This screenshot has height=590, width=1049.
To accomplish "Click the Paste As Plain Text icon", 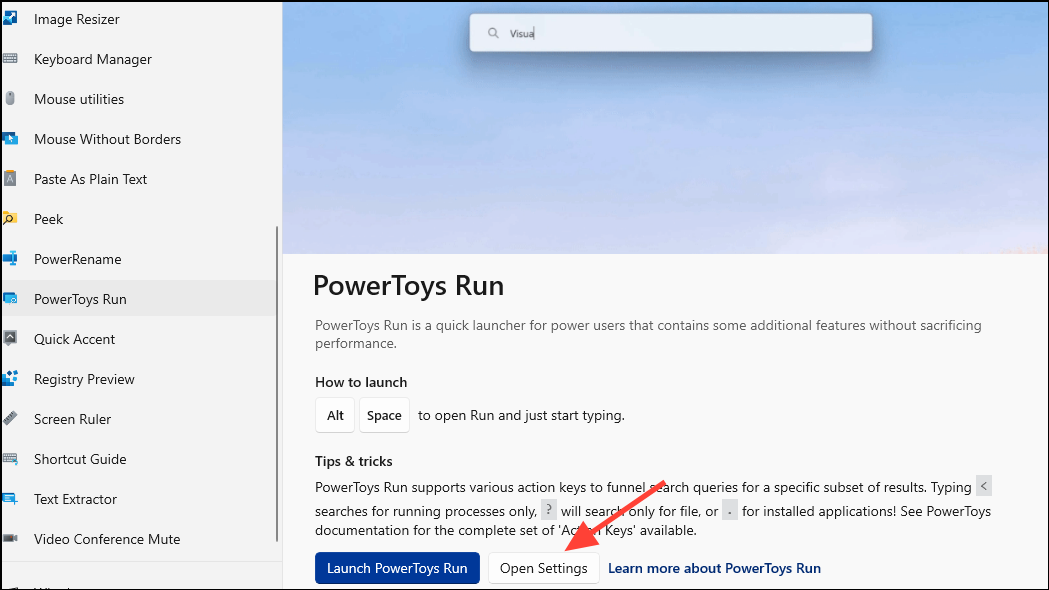I will (x=10, y=179).
